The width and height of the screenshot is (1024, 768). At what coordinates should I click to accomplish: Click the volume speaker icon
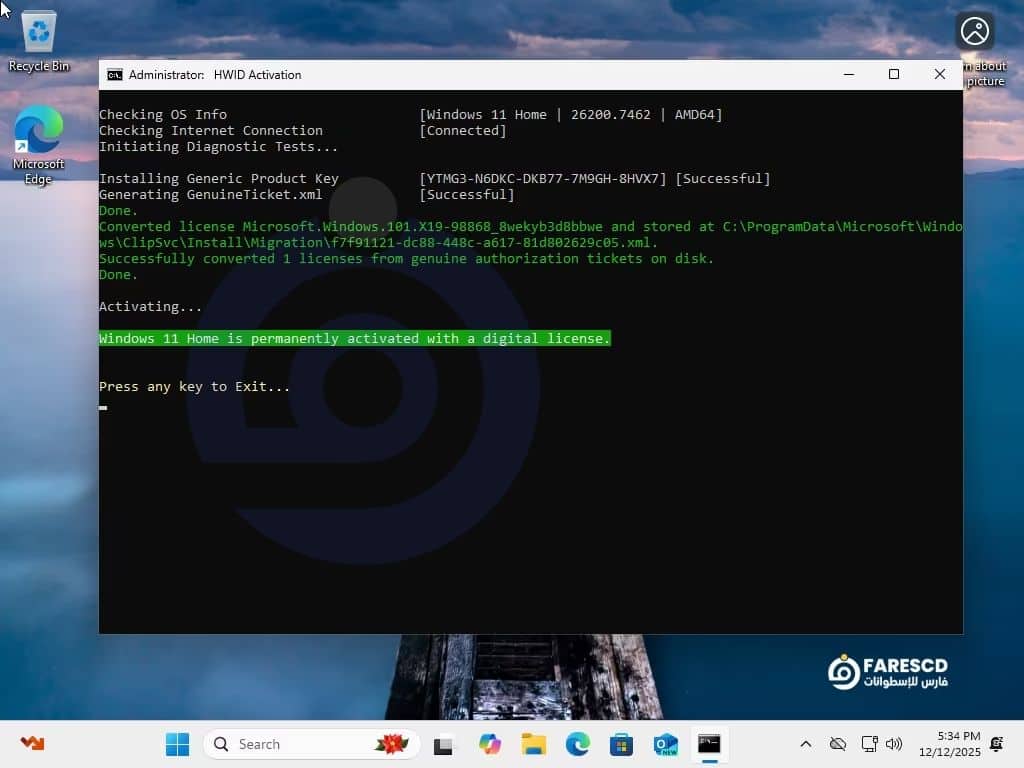[x=894, y=744]
